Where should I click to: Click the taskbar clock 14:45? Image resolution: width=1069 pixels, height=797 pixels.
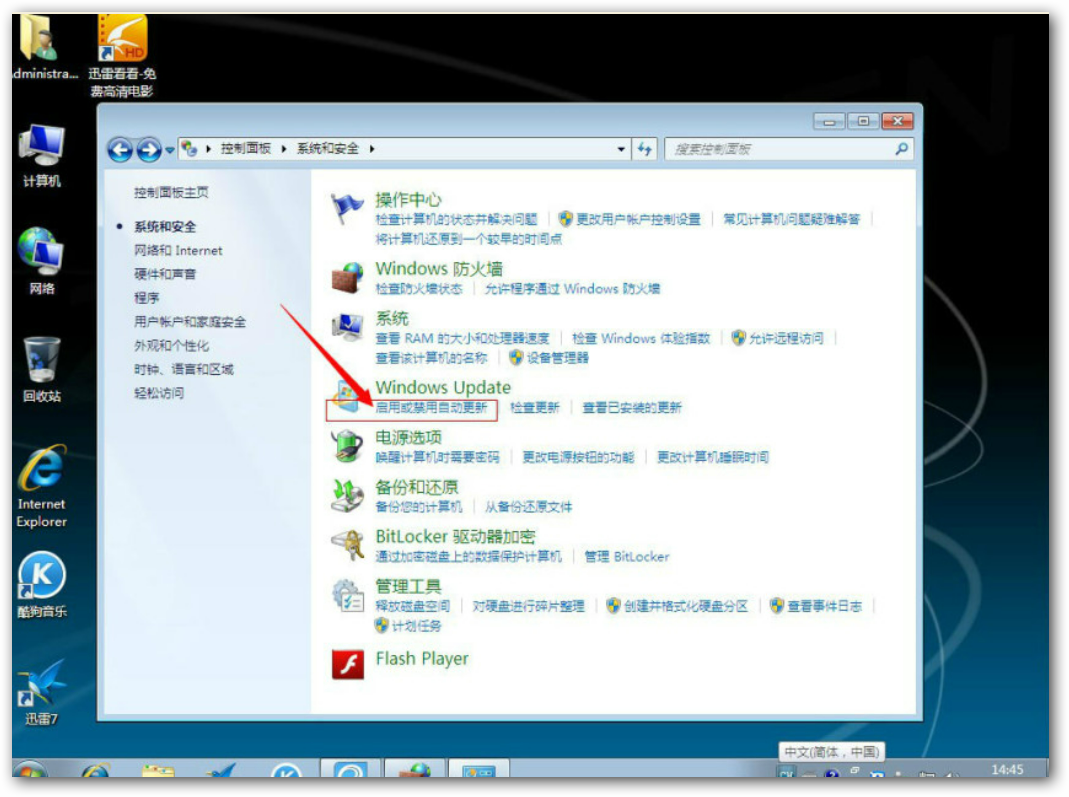point(1007,769)
